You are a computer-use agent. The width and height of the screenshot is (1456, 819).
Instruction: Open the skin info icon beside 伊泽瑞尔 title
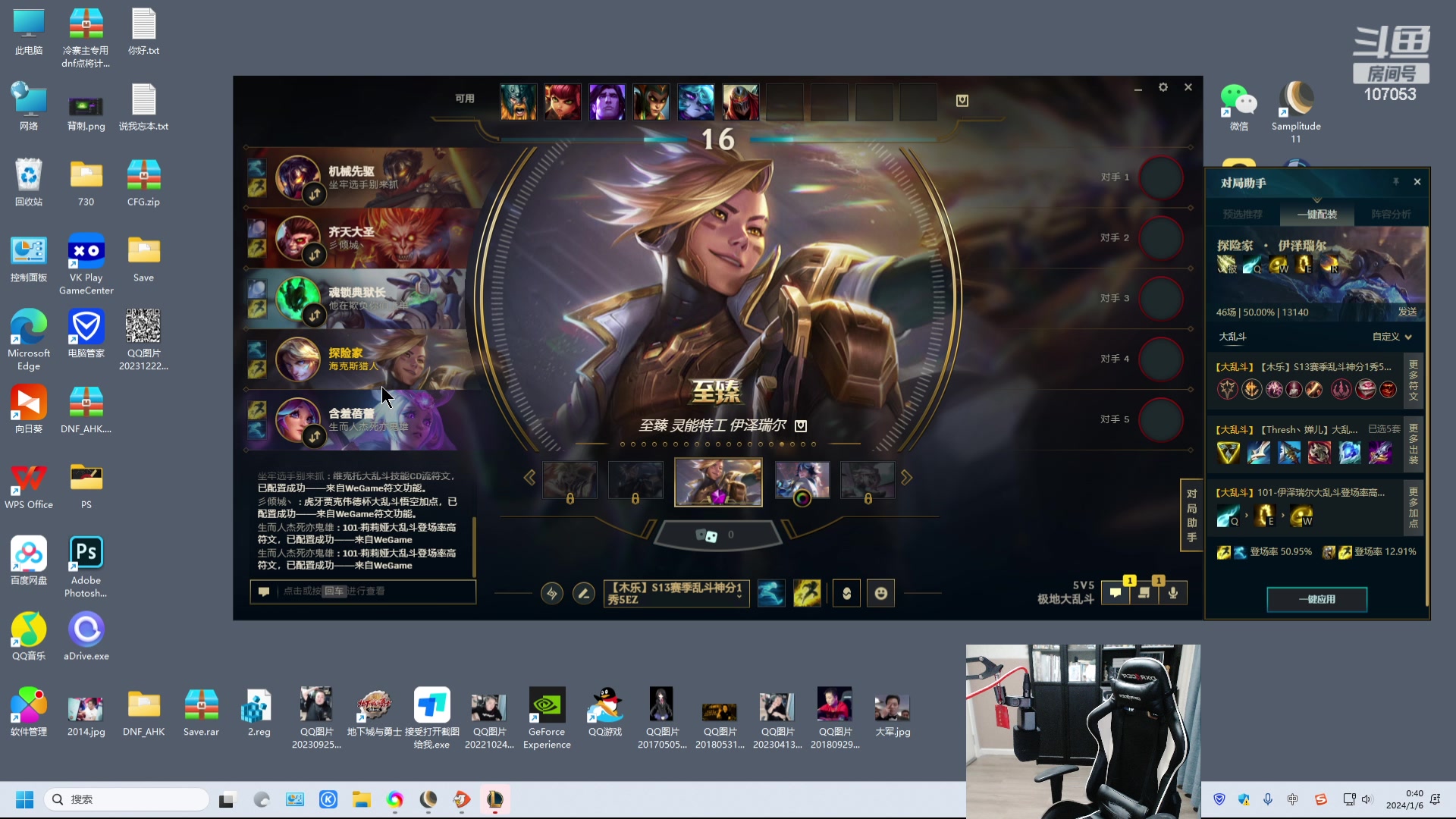point(801,426)
